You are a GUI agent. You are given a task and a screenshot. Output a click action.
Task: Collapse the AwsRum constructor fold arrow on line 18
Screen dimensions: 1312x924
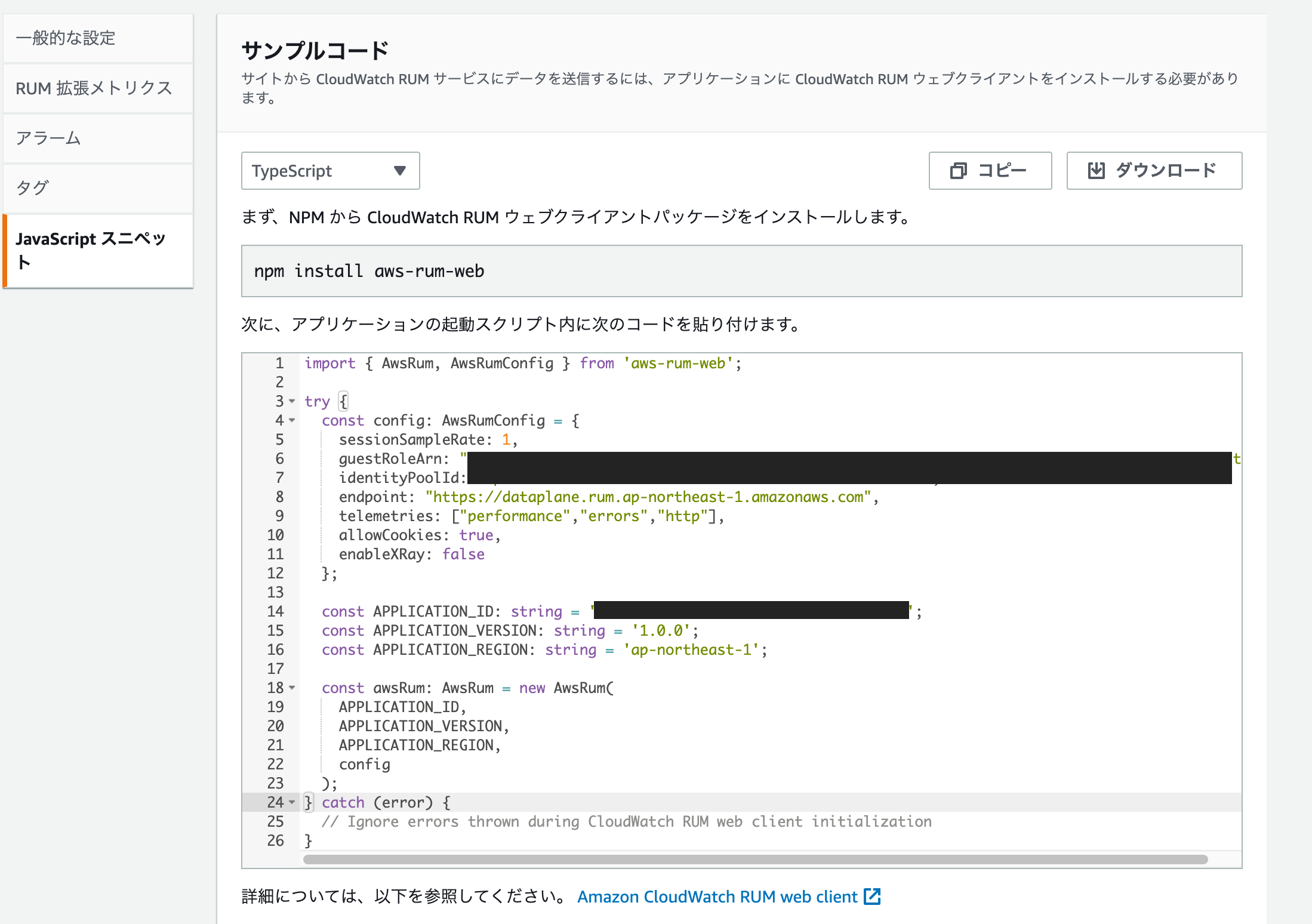tap(292, 688)
